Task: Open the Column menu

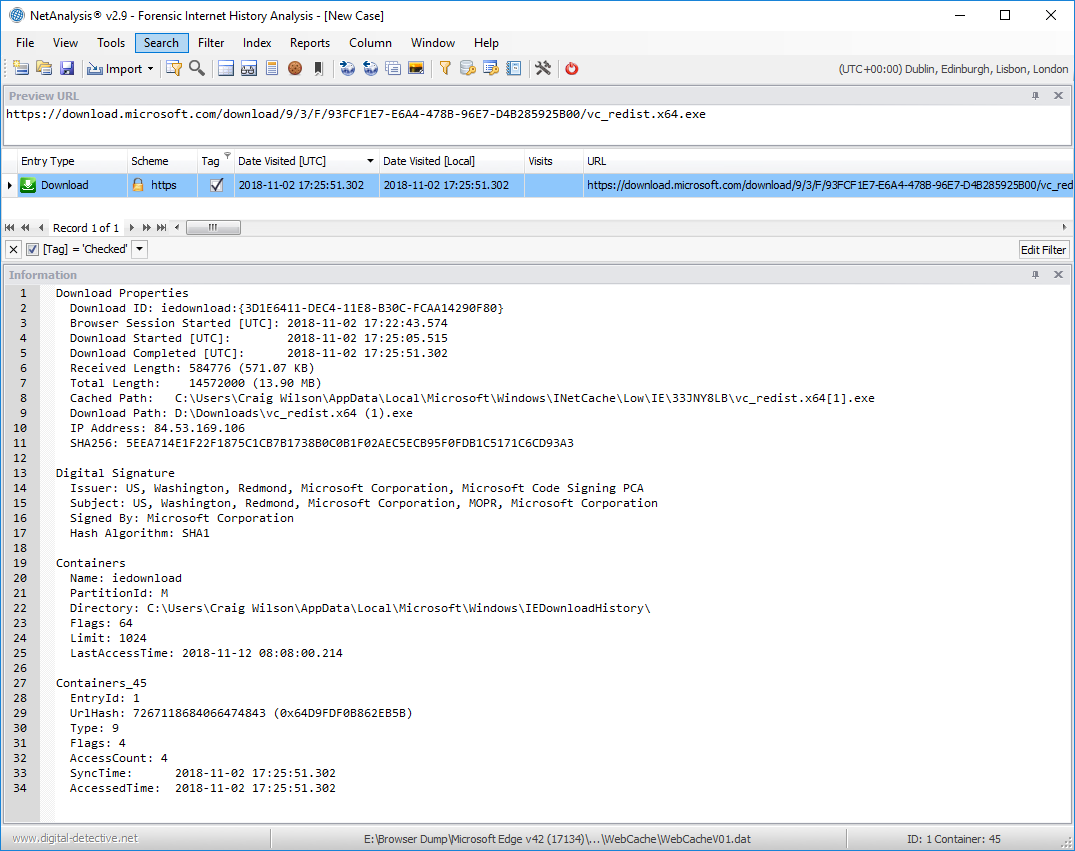Action: pyautogui.click(x=370, y=43)
